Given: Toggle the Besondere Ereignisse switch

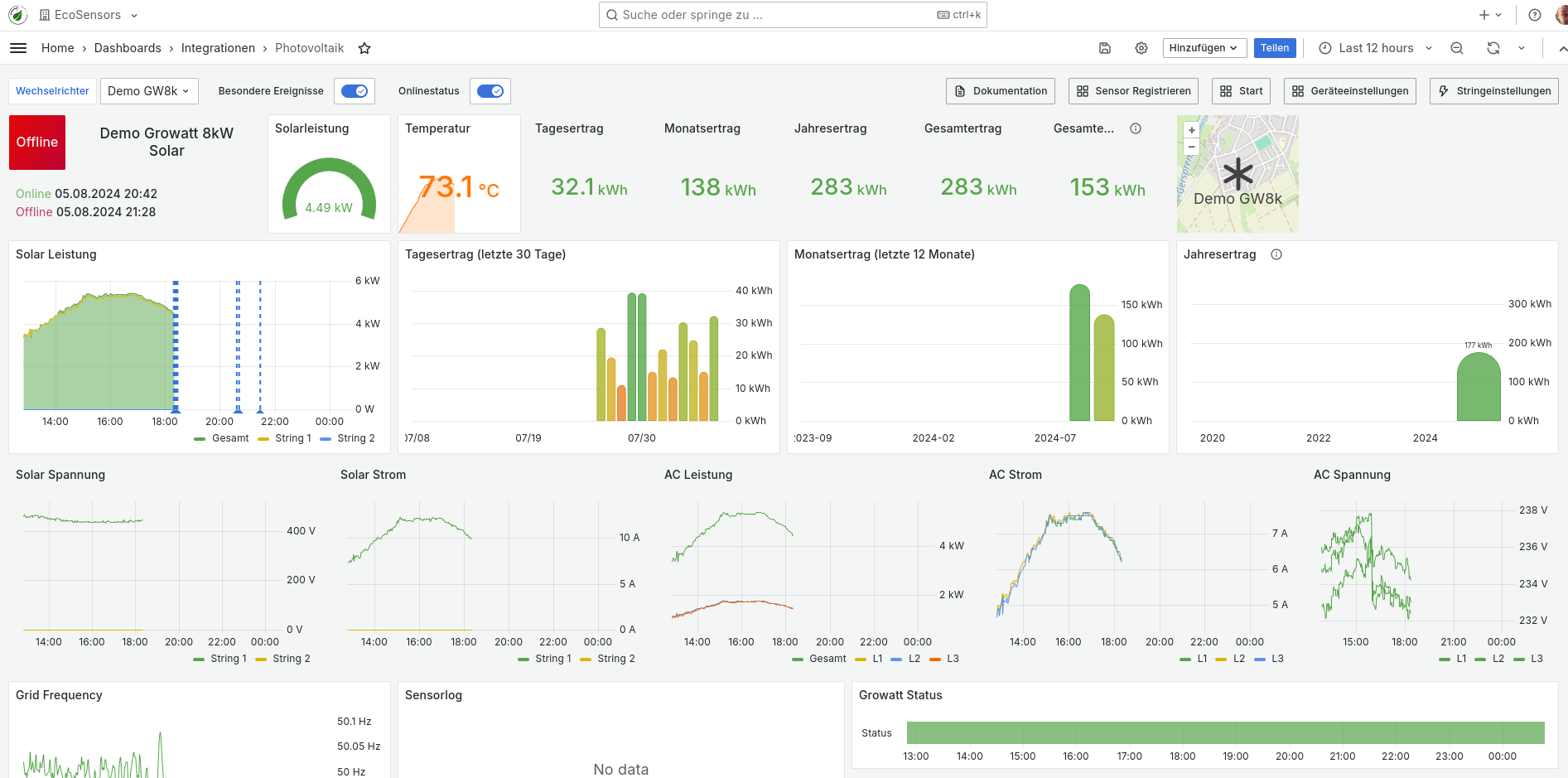Looking at the screenshot, I should click(x=355, y=91).
